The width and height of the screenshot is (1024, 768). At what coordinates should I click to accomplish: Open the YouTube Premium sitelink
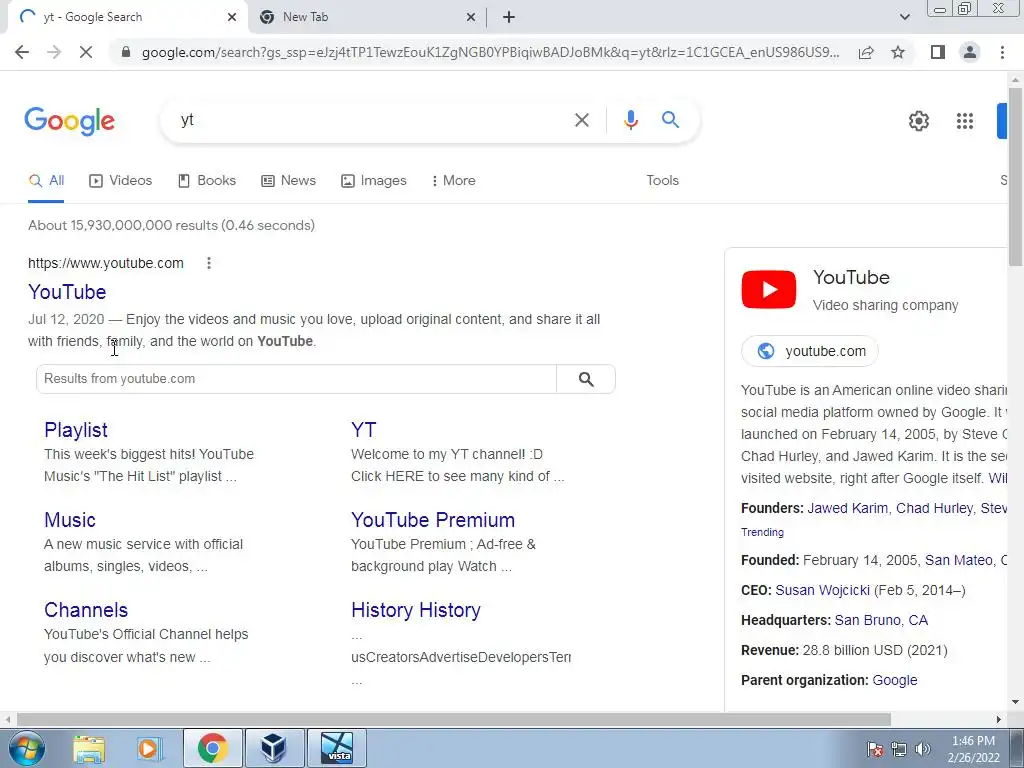coord(433,520)
